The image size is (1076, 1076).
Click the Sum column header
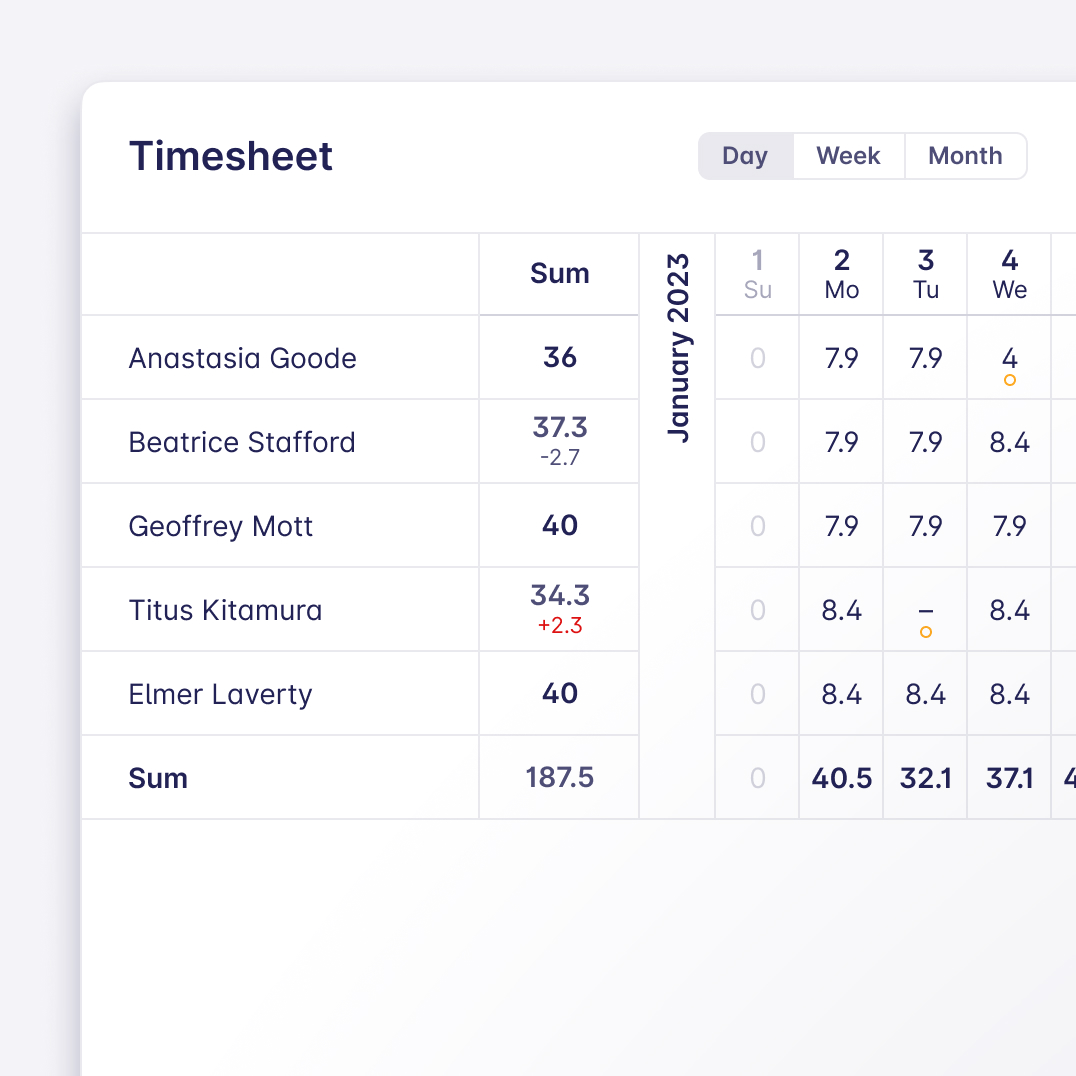tap(559, 274)
